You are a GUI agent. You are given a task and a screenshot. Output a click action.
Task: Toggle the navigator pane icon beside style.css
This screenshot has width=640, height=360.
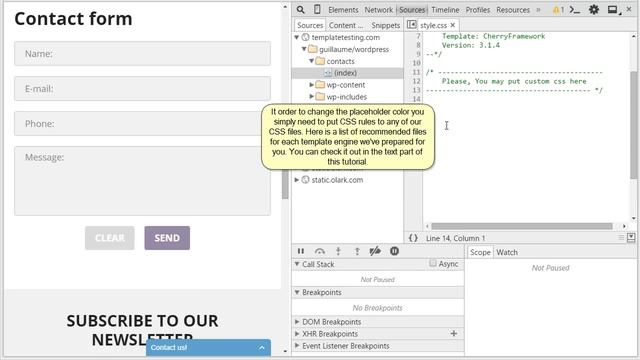[x=412, y=24]
